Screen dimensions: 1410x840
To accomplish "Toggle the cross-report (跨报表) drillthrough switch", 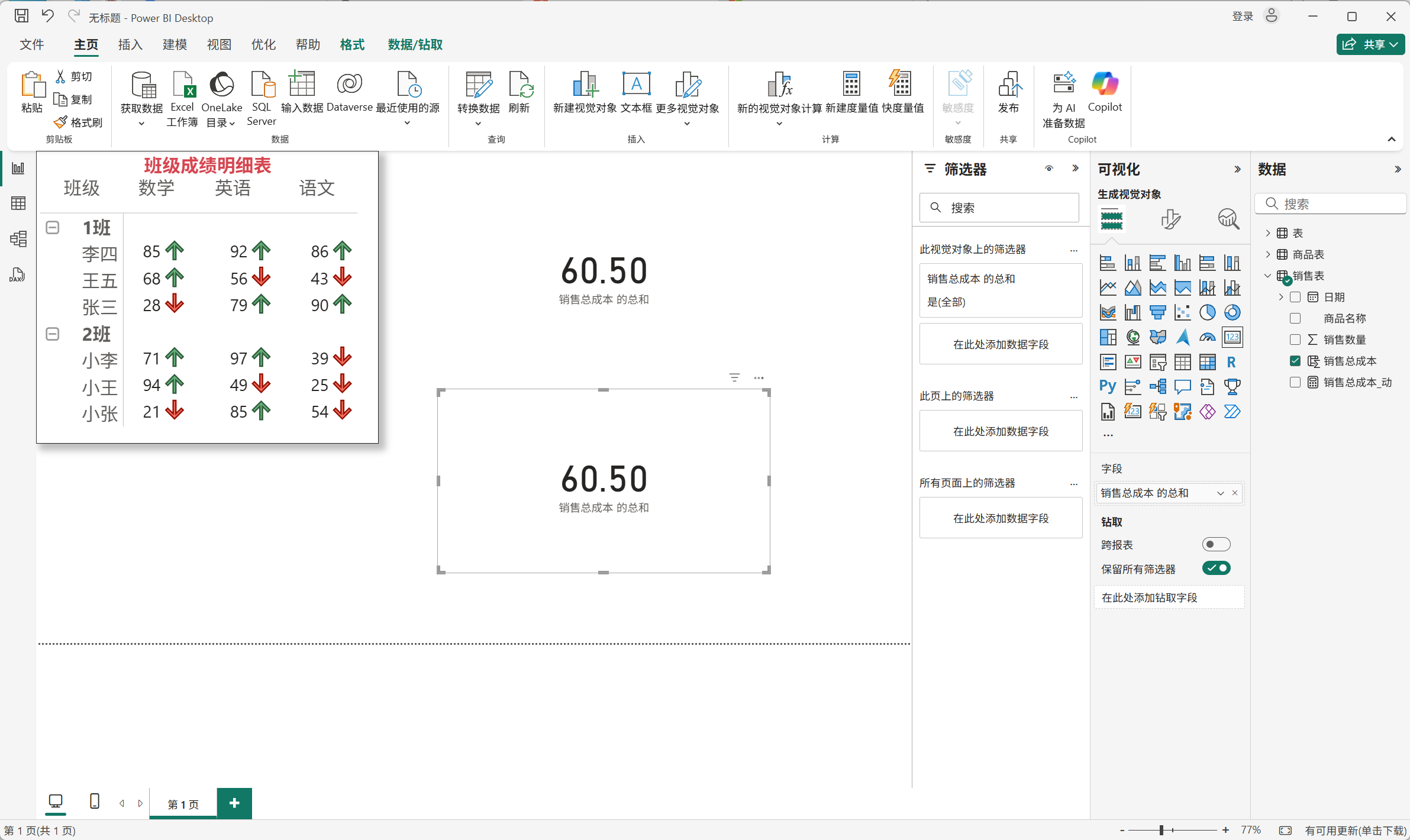I will point(1216,544).
